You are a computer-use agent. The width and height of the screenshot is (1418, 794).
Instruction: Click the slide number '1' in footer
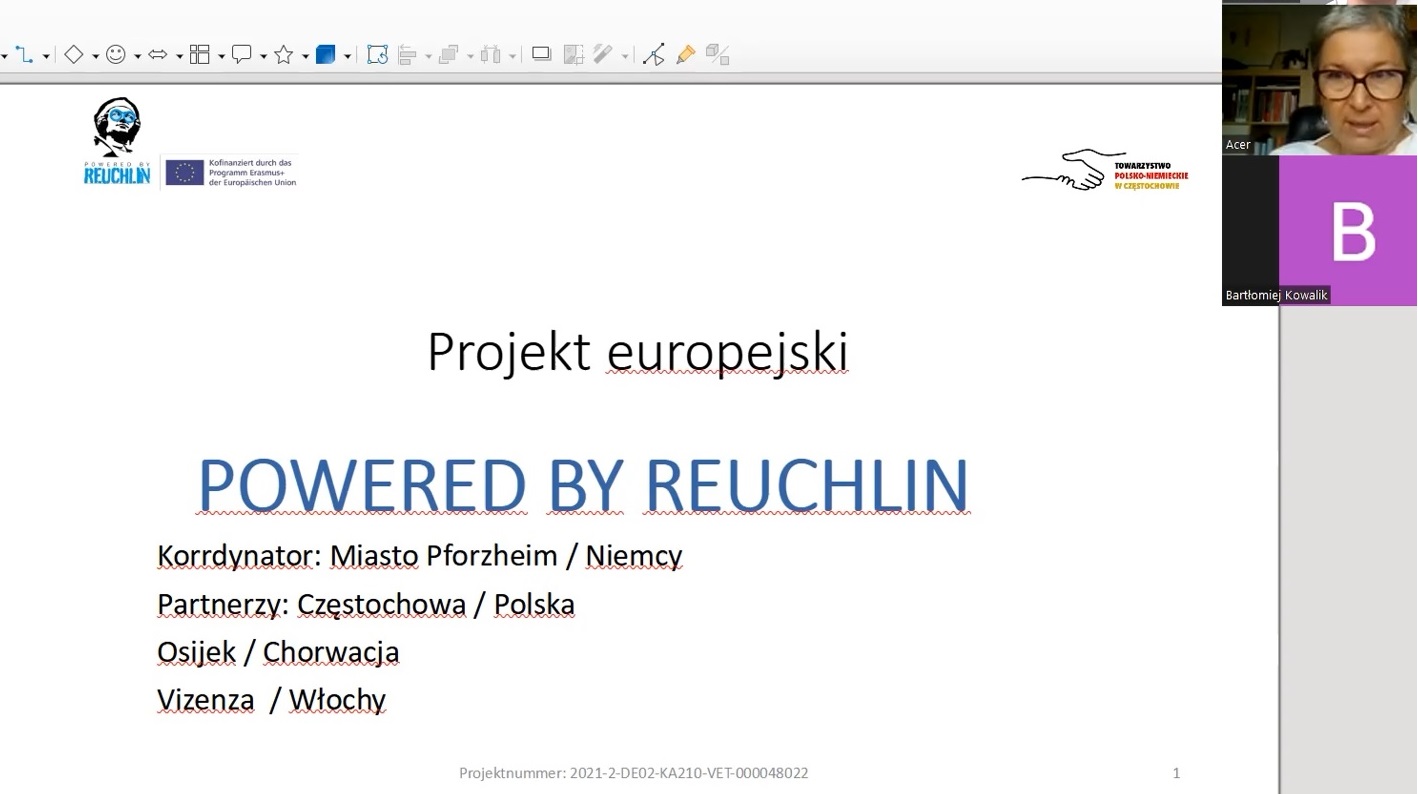tap(1176, 773)
